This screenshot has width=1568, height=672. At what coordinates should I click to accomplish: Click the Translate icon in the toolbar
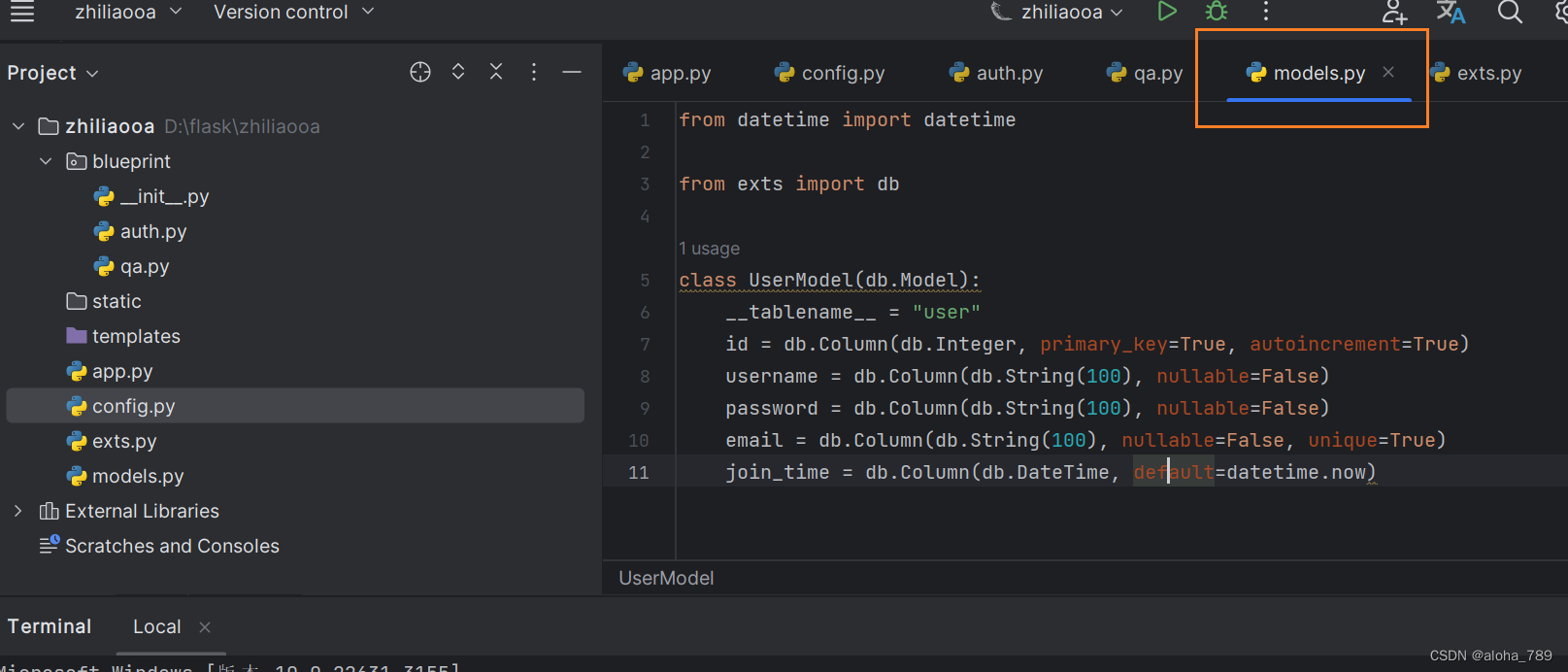click(1451, 12)
